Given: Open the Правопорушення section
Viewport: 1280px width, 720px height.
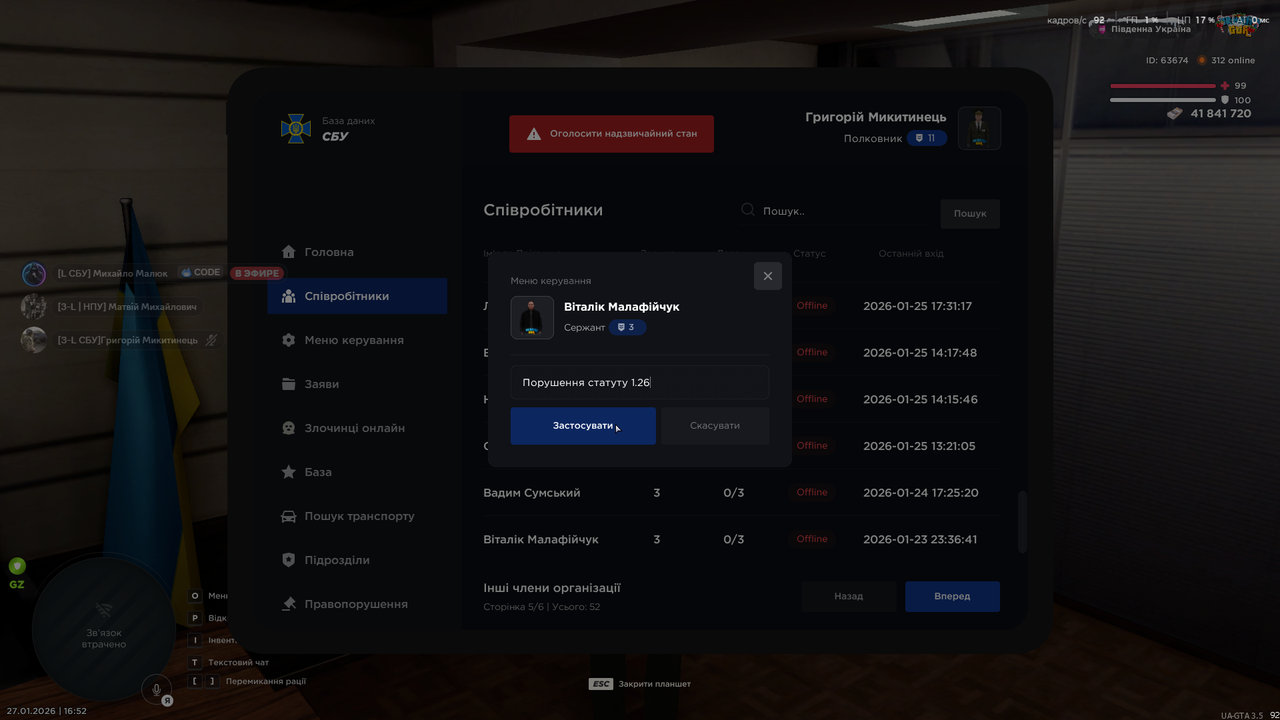Looking at the screenshot, I should tap(357, 604).
